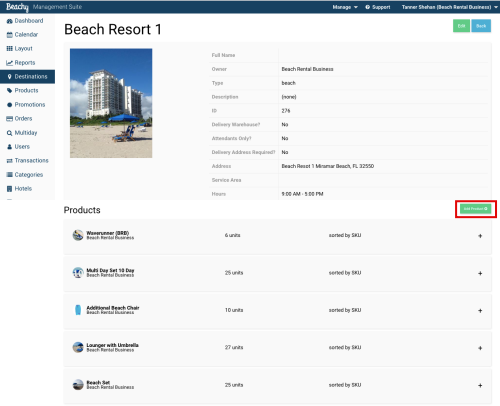
Task: Click the Reports chart icon
Action: point(9,63)
